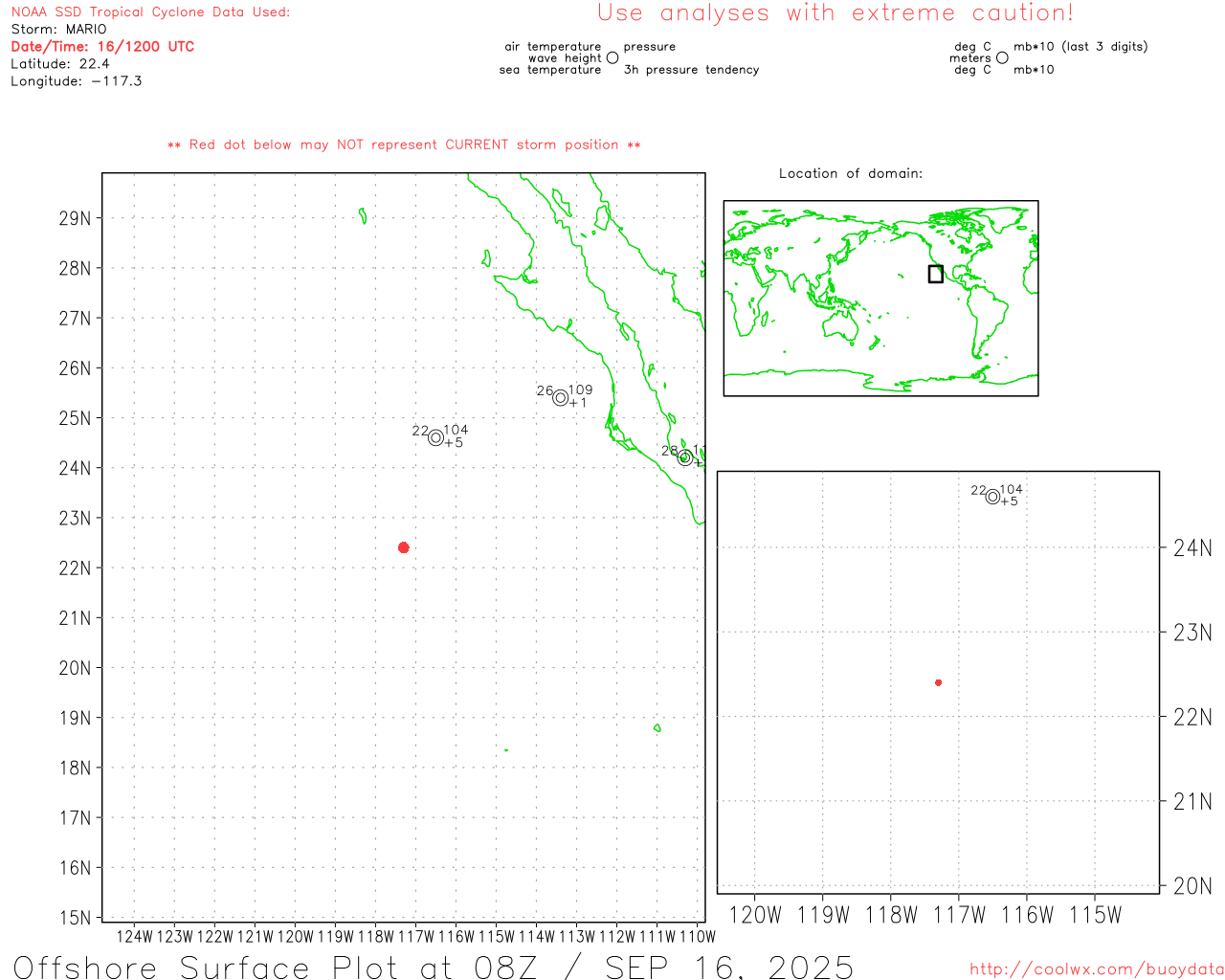The height and width of the screenshot is (980, 1225).
Task: Click the buoy station marker reading 28 near 110W
Action: (x=685, y=458)
